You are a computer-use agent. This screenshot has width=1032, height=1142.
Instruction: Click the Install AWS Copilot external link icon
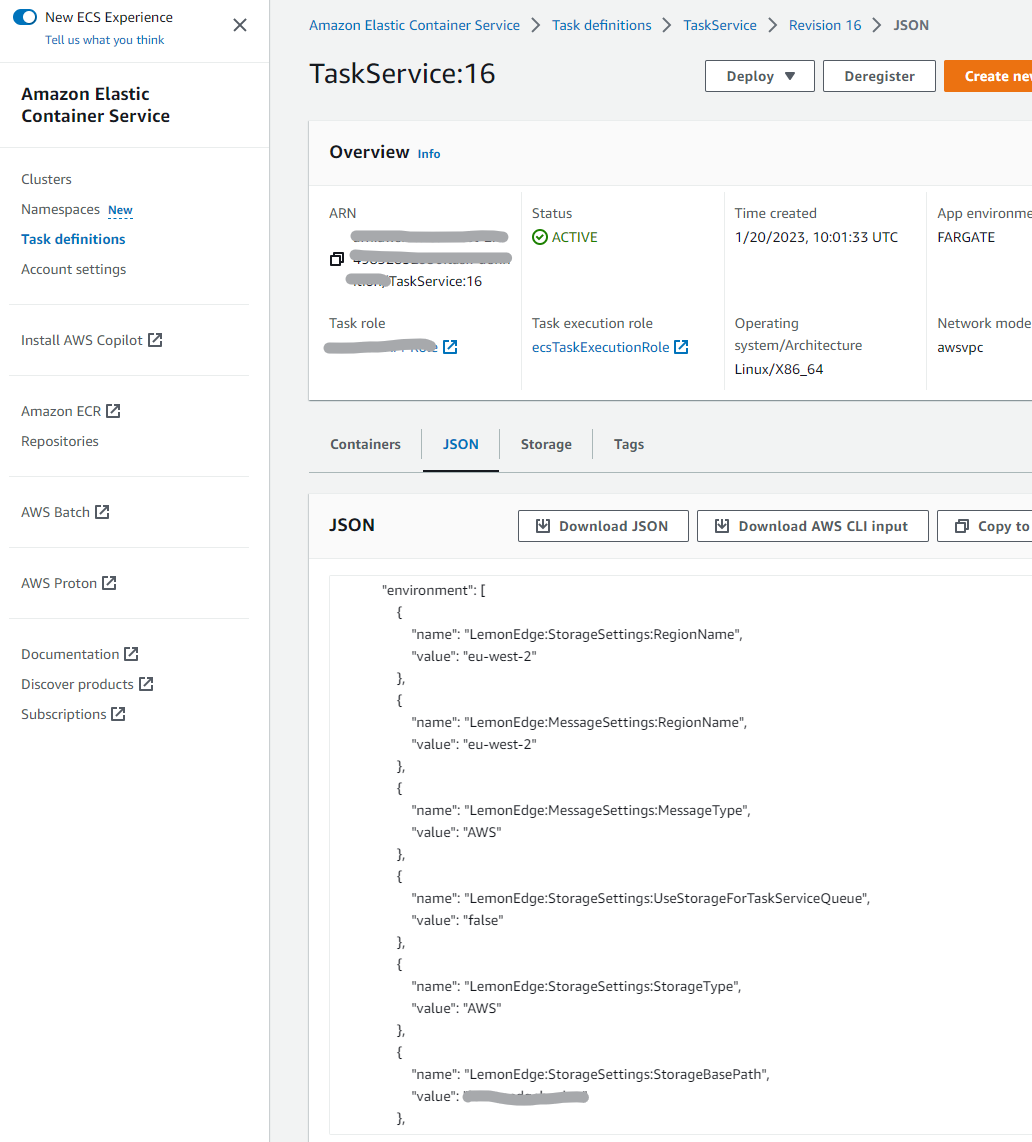155,340
